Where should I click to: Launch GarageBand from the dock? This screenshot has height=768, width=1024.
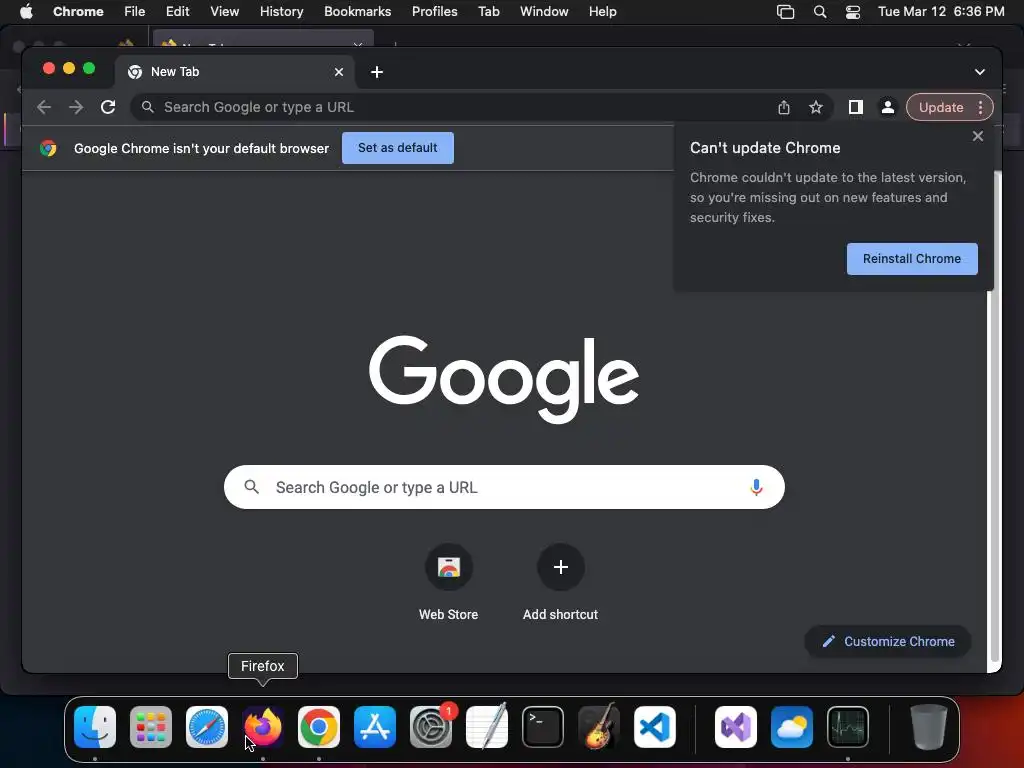click(x=599, y=727)
